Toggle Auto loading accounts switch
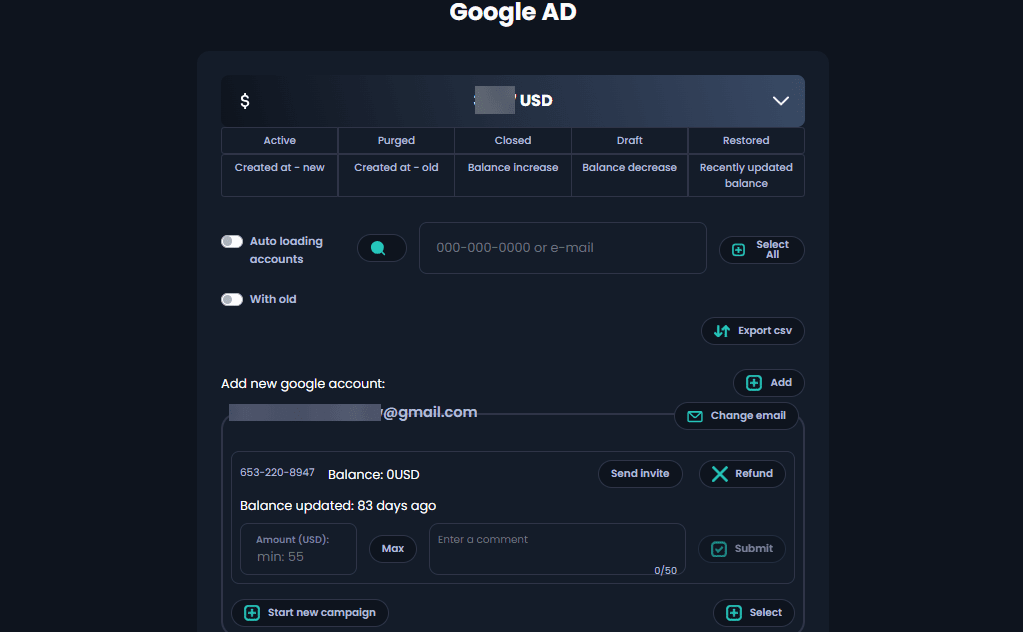 click(x=232, y=241)
